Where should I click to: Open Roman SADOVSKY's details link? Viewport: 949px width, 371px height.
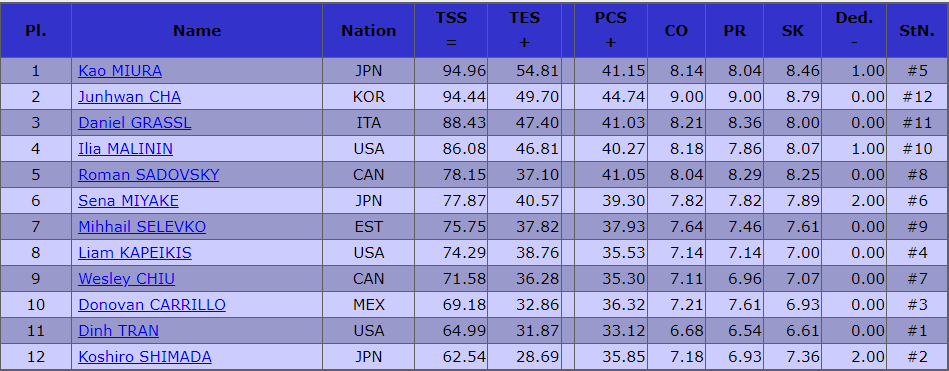pyautogui.click(x=148, y=175)
